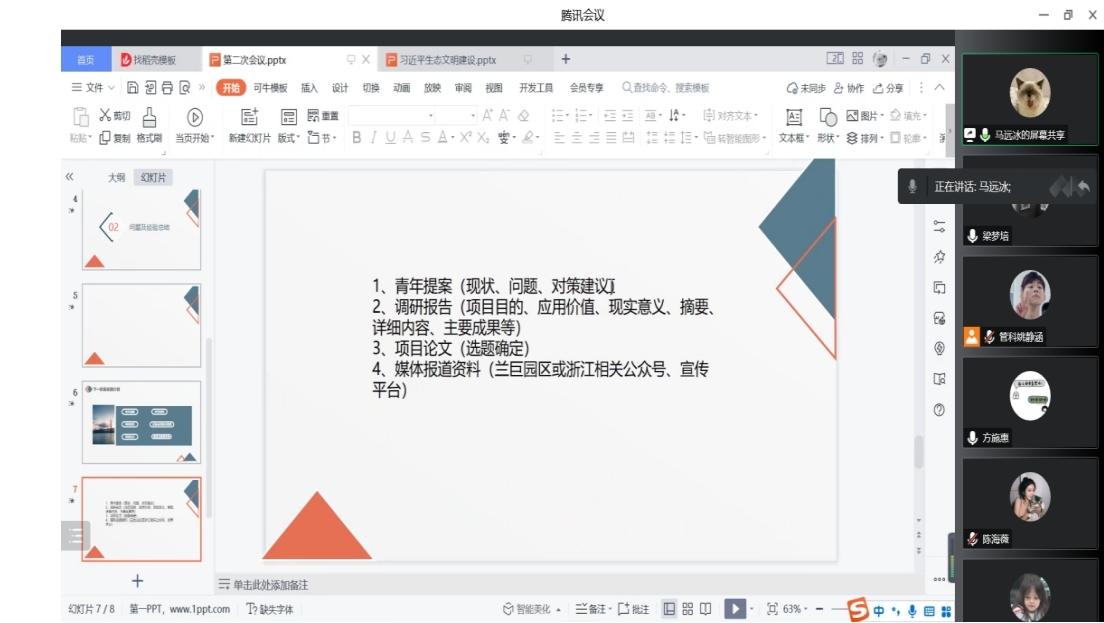The image size is (1104, 623).
Task: Open the Insert ribbon tab
Action: [x=309, y=88]
